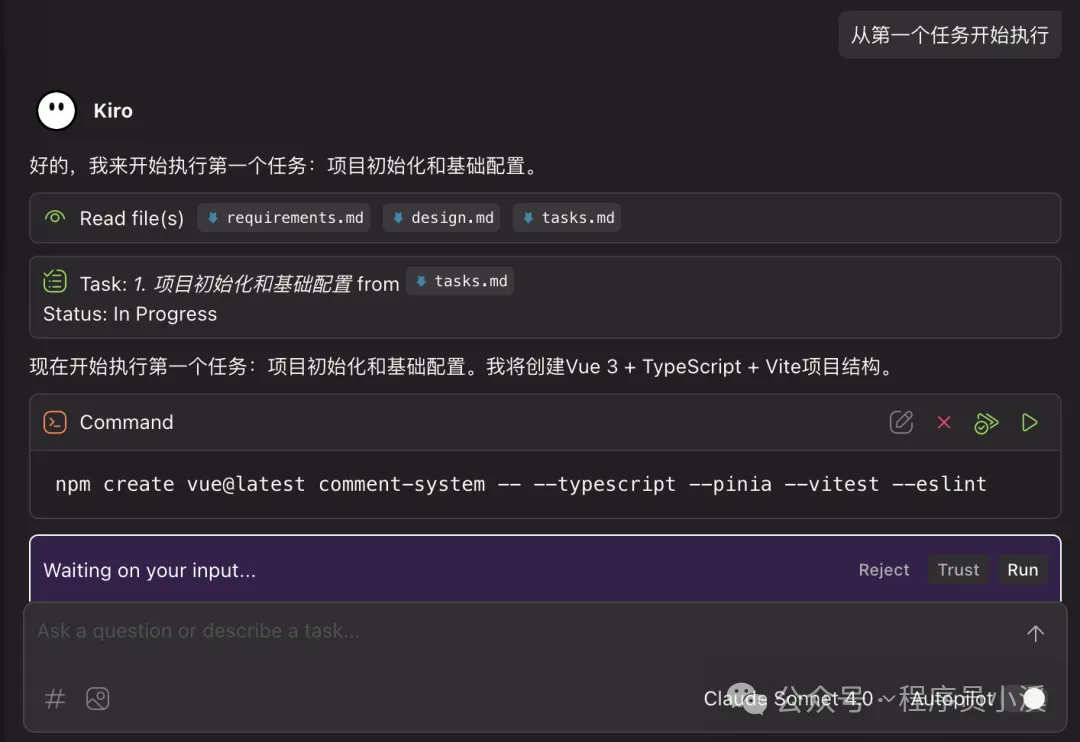The height and width of the screenshot is (742, 1080).
Task: Reject the waiting command
Action: click(883, 569)
